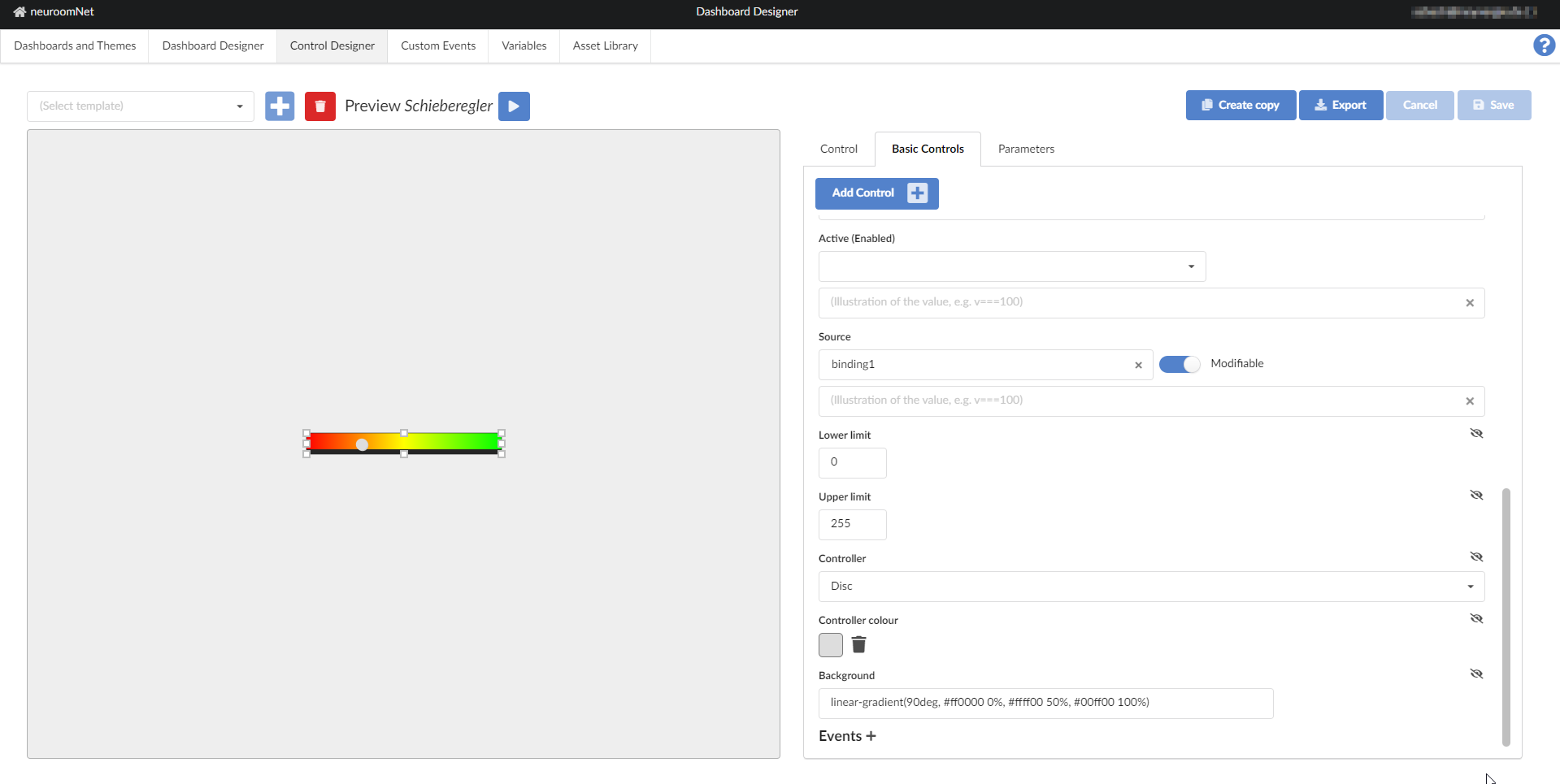Edit the linear-gradient Background field

pyautogui.click(x=1045, y=703)
